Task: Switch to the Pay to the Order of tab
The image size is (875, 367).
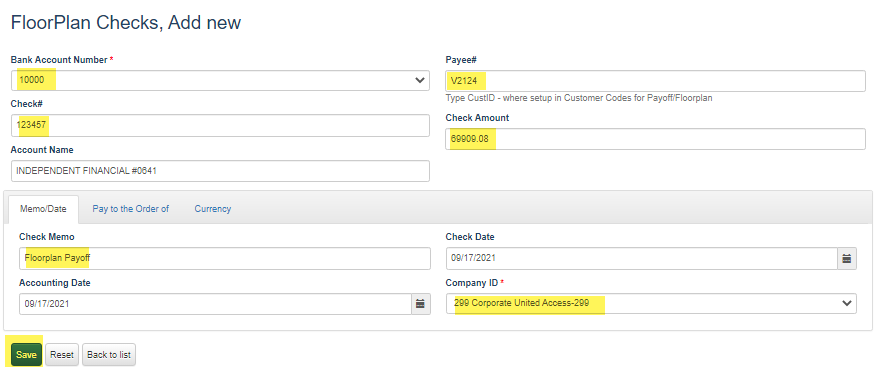Action: coord(131,209)
